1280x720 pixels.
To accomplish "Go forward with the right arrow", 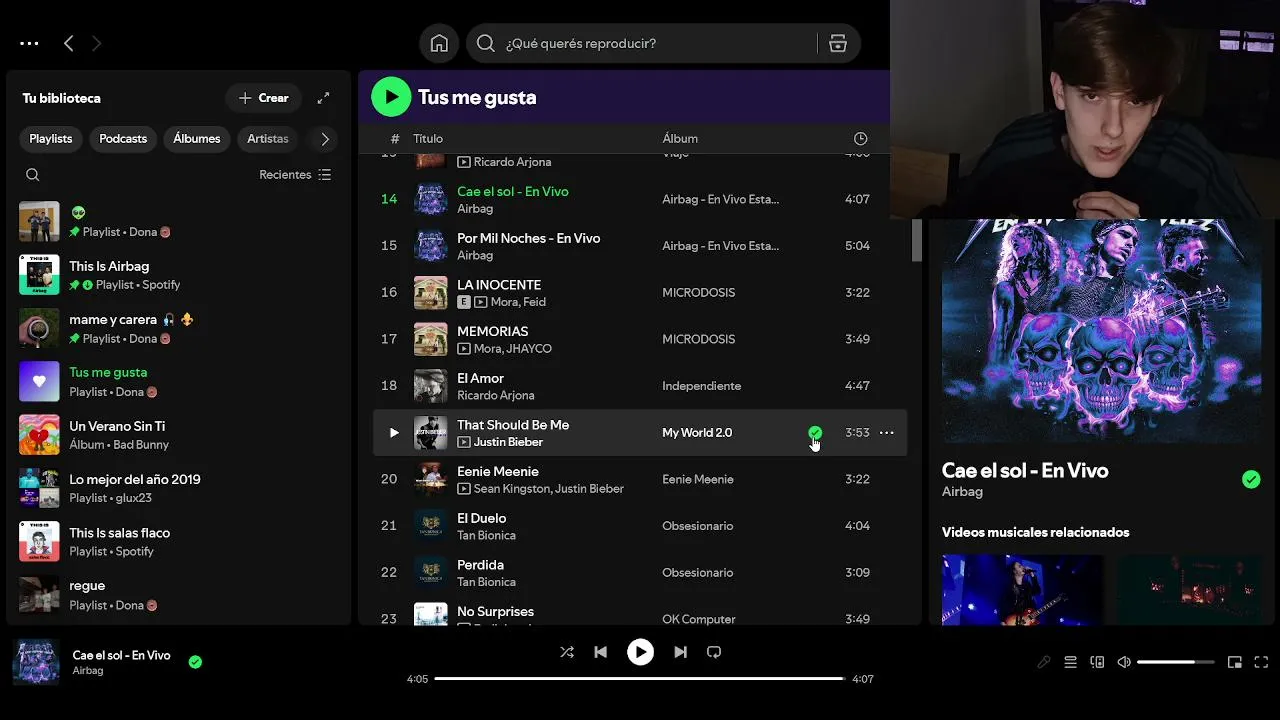I will pos(96,43).
